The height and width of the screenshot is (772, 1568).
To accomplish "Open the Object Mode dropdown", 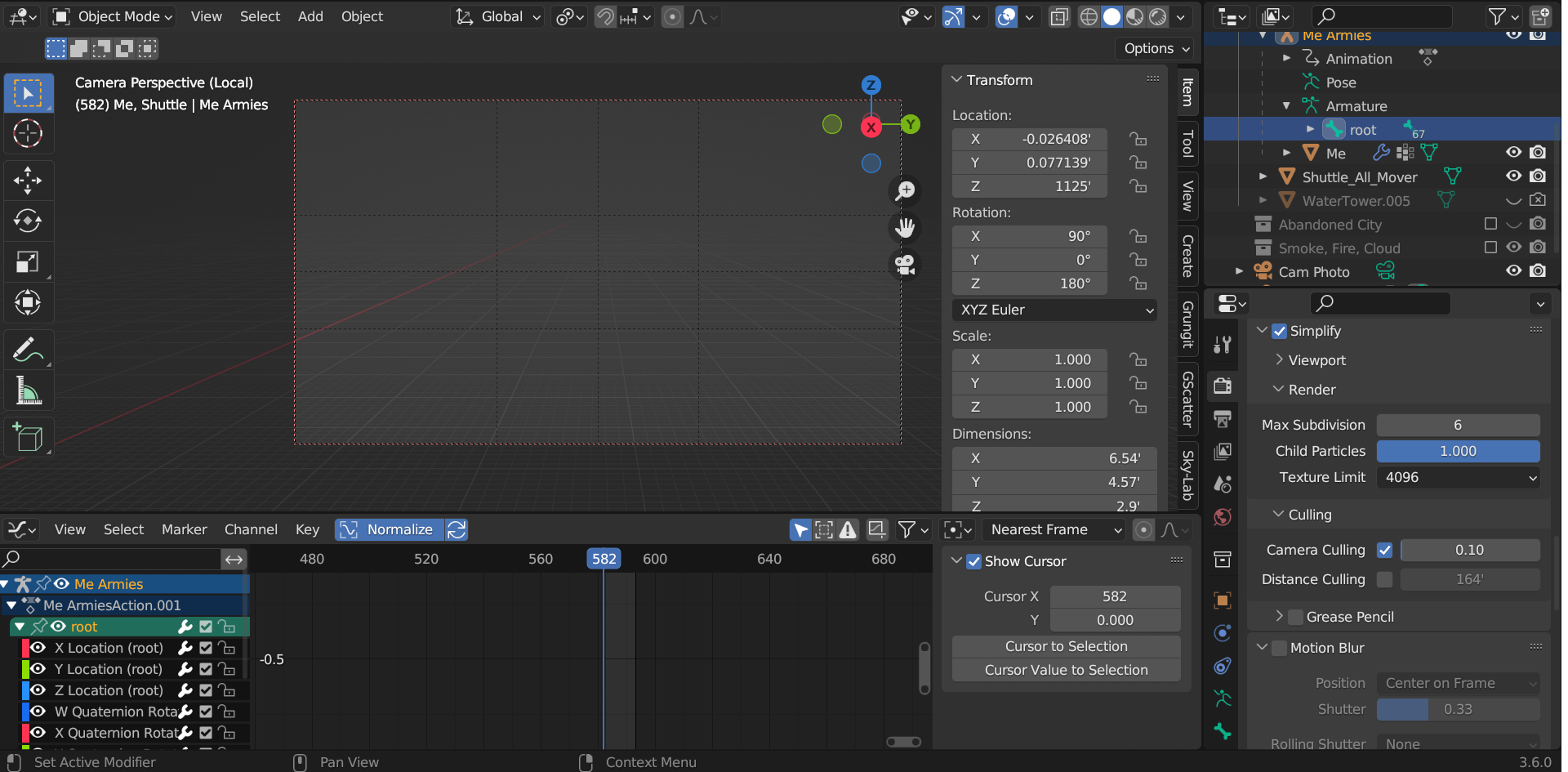I will pos(113,16).
